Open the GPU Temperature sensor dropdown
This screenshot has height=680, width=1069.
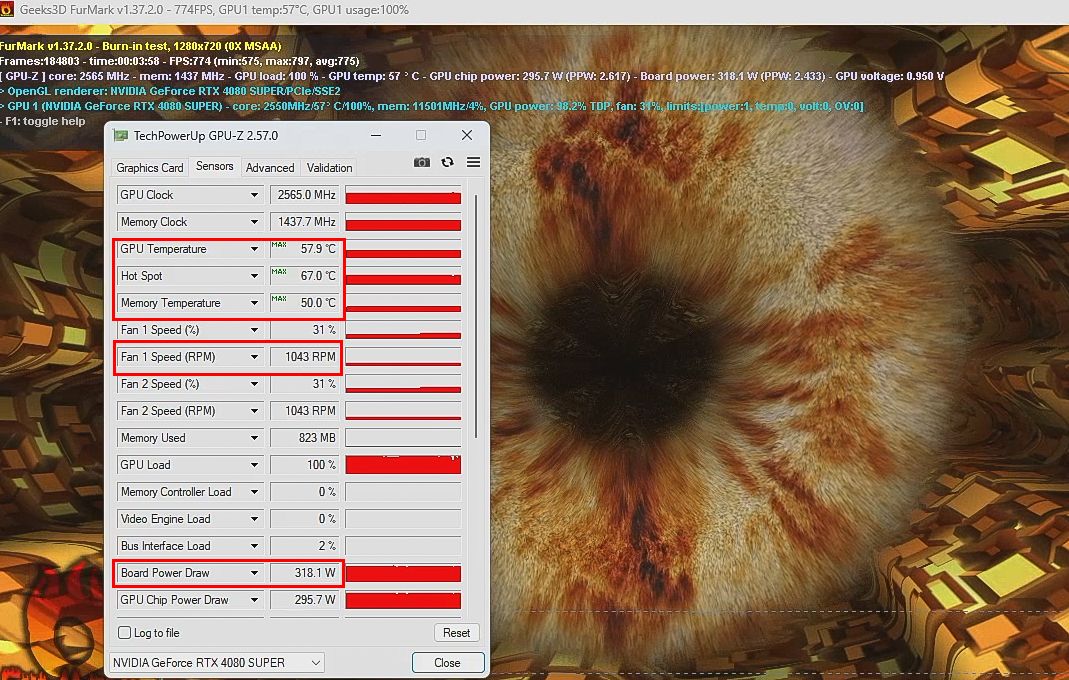pos(254,249)
